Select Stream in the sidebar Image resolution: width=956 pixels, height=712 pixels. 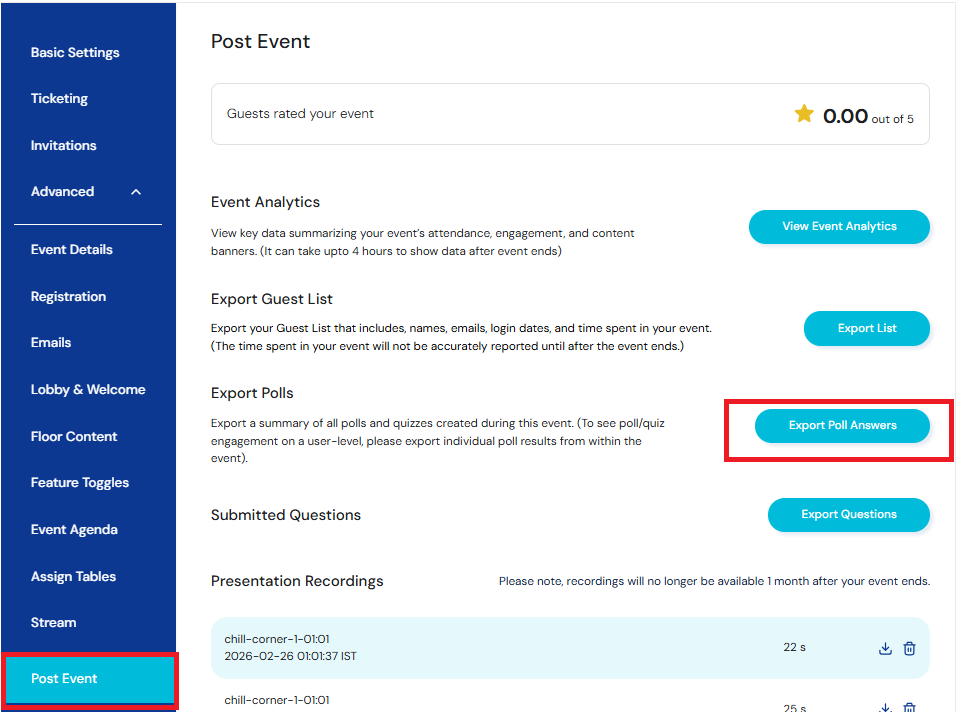click(53, 622)
